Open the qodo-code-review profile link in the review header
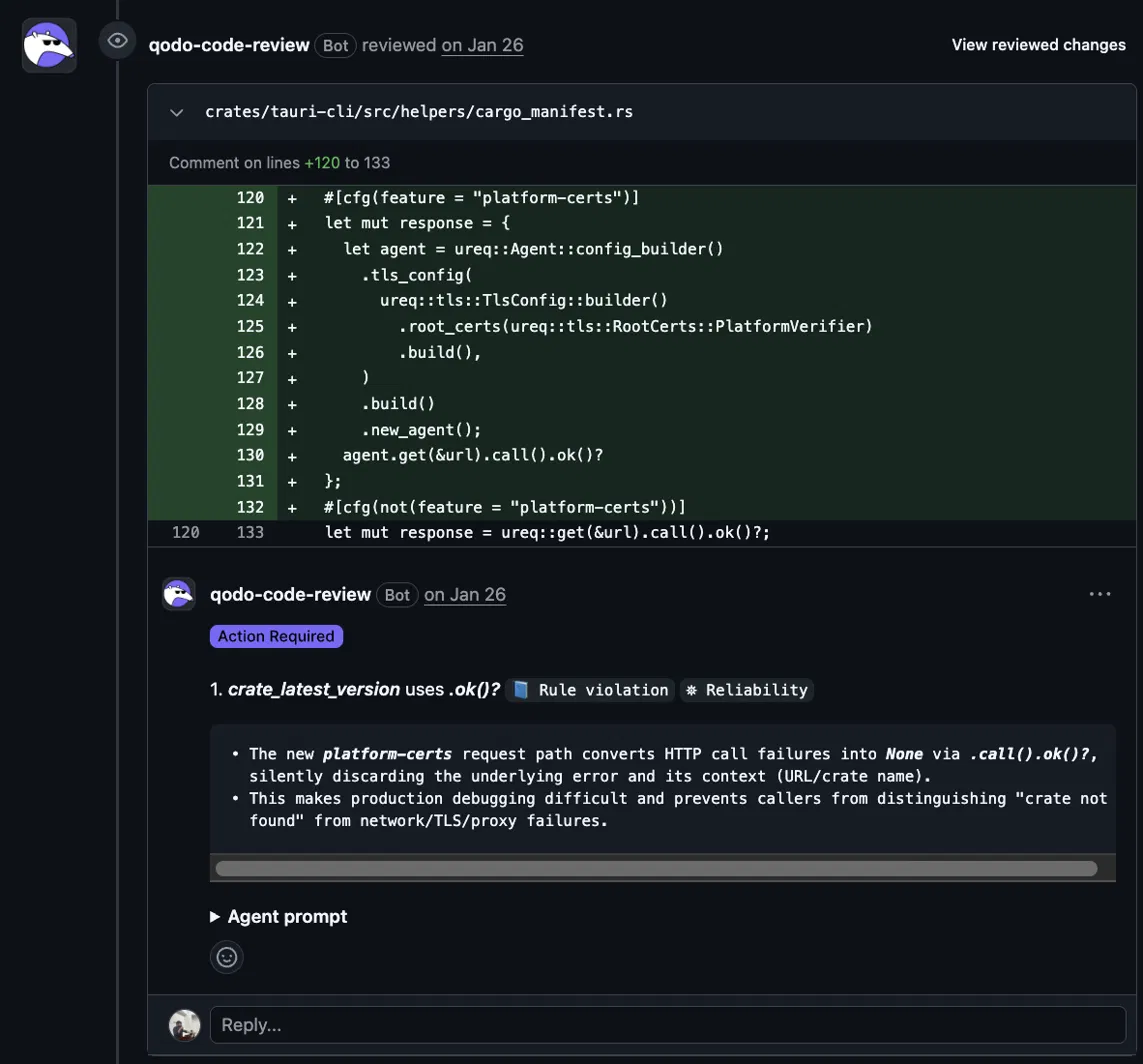 click(x=229, y=45)
